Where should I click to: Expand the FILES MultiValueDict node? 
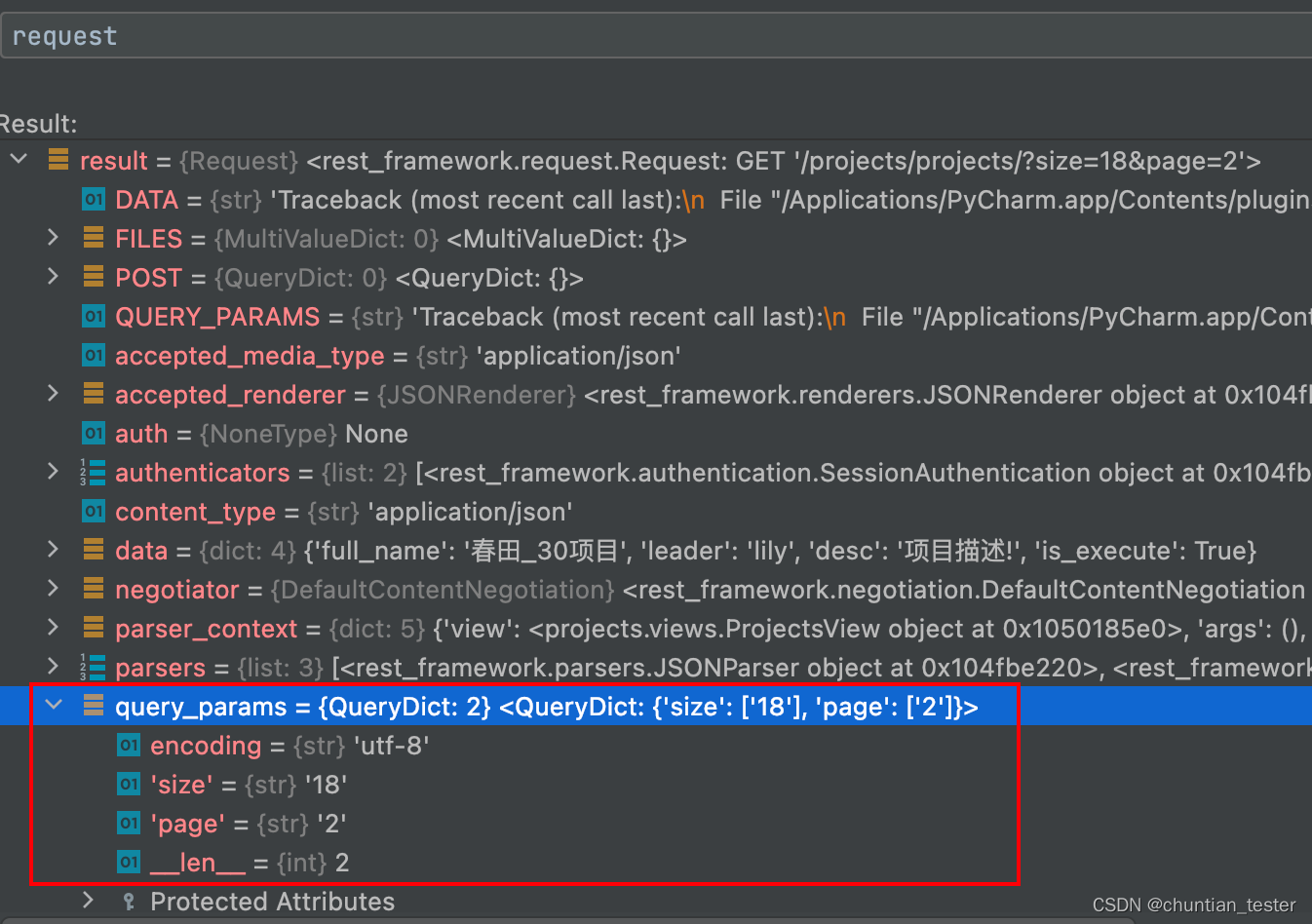[53, 238]
